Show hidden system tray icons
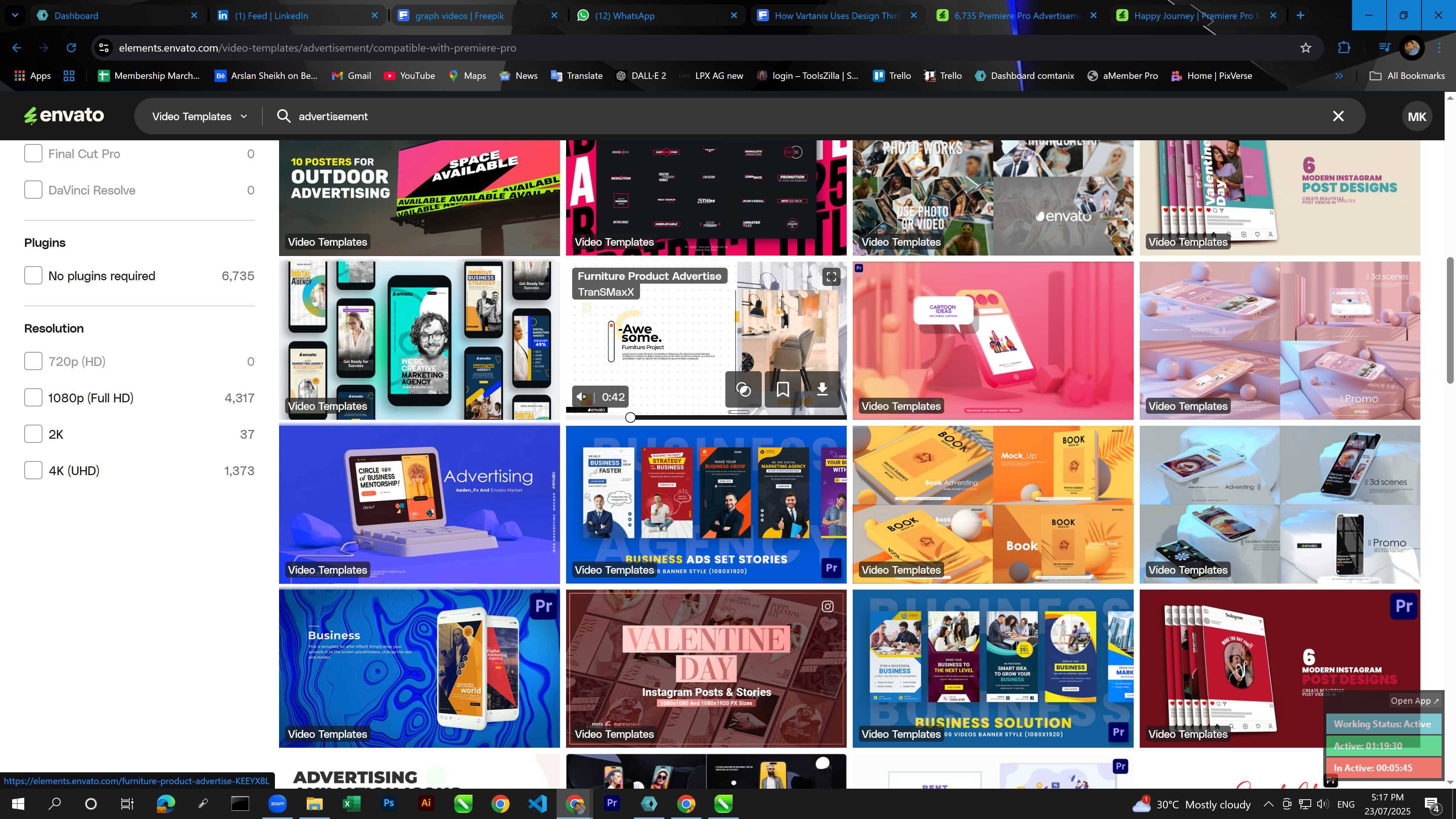 1268,804
